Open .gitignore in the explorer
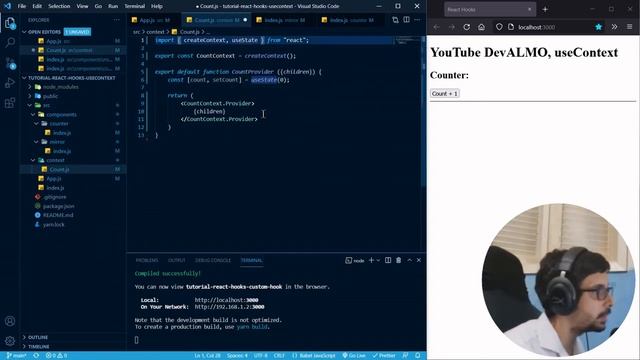 pos(55,197)
